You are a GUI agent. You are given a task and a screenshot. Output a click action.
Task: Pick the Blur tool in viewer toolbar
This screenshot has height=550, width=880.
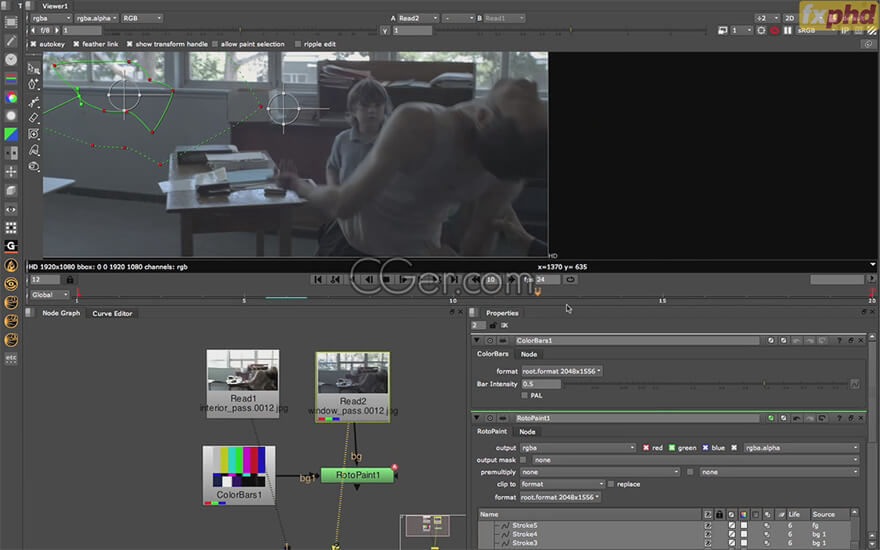[x=34, y=150]
